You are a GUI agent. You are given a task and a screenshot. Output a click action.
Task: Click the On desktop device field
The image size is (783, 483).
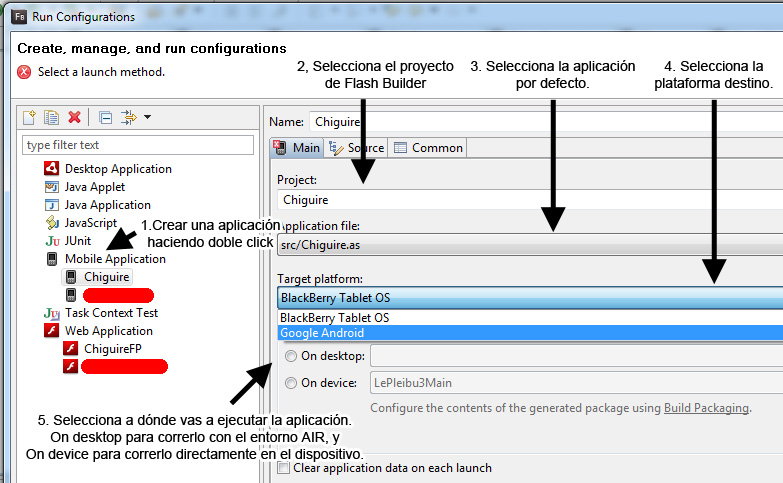577,356
